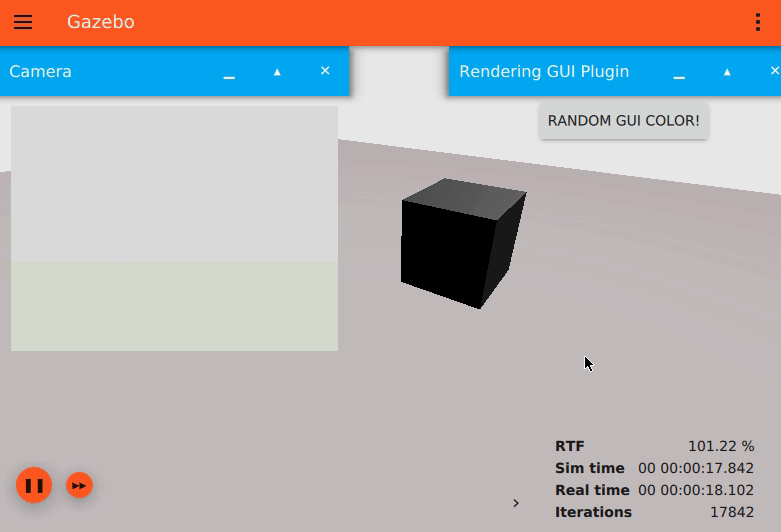Toggle floating for Rendering GUI Plugin panel
Image resolution: width=781 pixels, height=532 pixels.
727,72
